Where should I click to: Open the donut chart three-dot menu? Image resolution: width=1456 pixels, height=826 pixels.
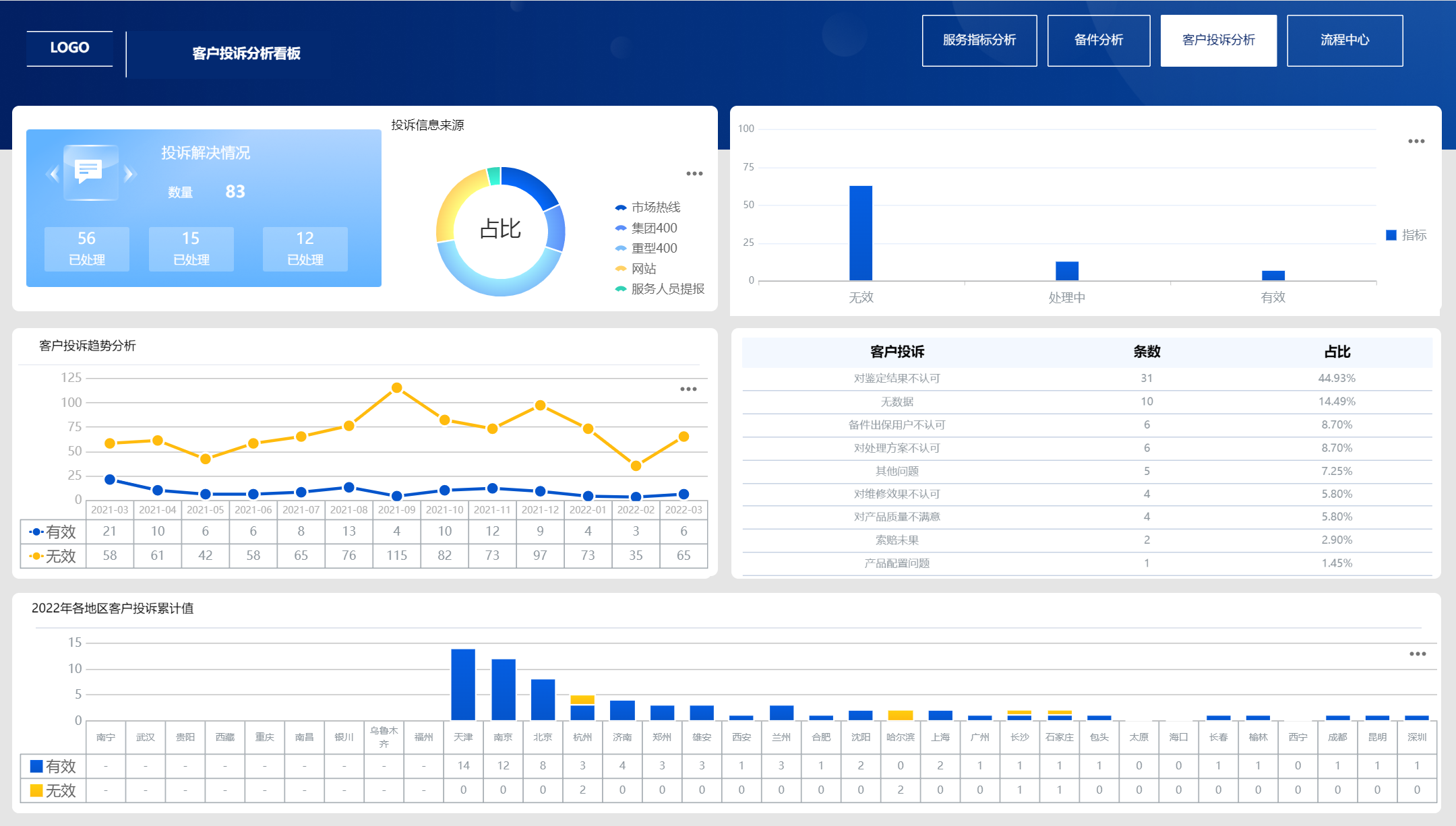pos(694,174)
